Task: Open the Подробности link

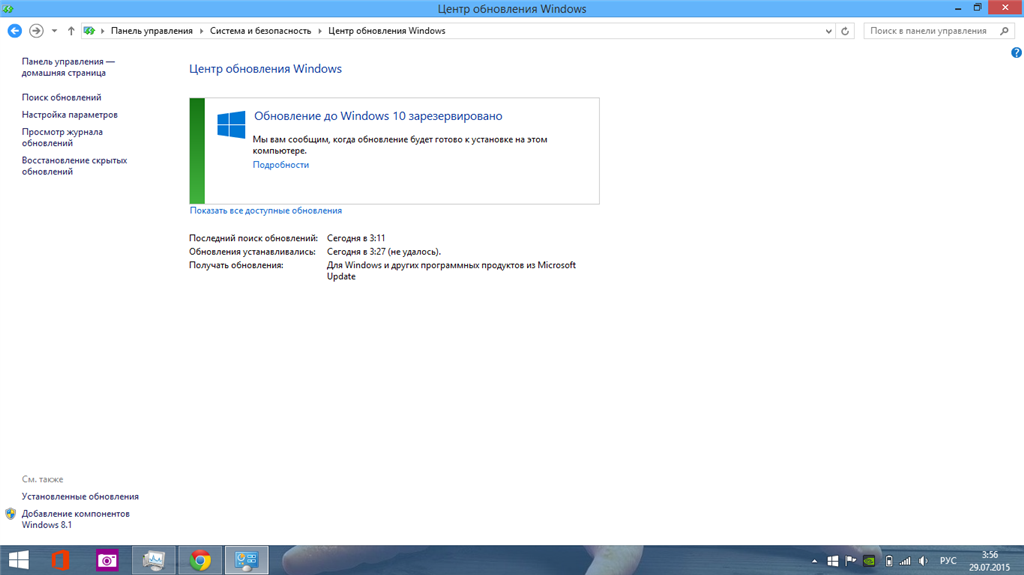Action: point(281,165)
